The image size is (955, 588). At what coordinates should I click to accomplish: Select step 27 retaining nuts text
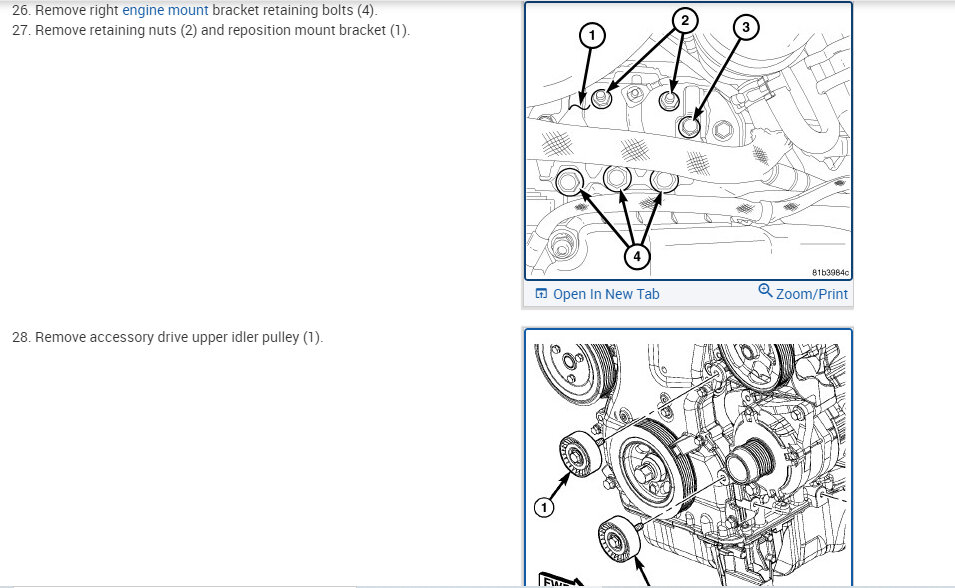pyautogui.click(x=211, y=30)
